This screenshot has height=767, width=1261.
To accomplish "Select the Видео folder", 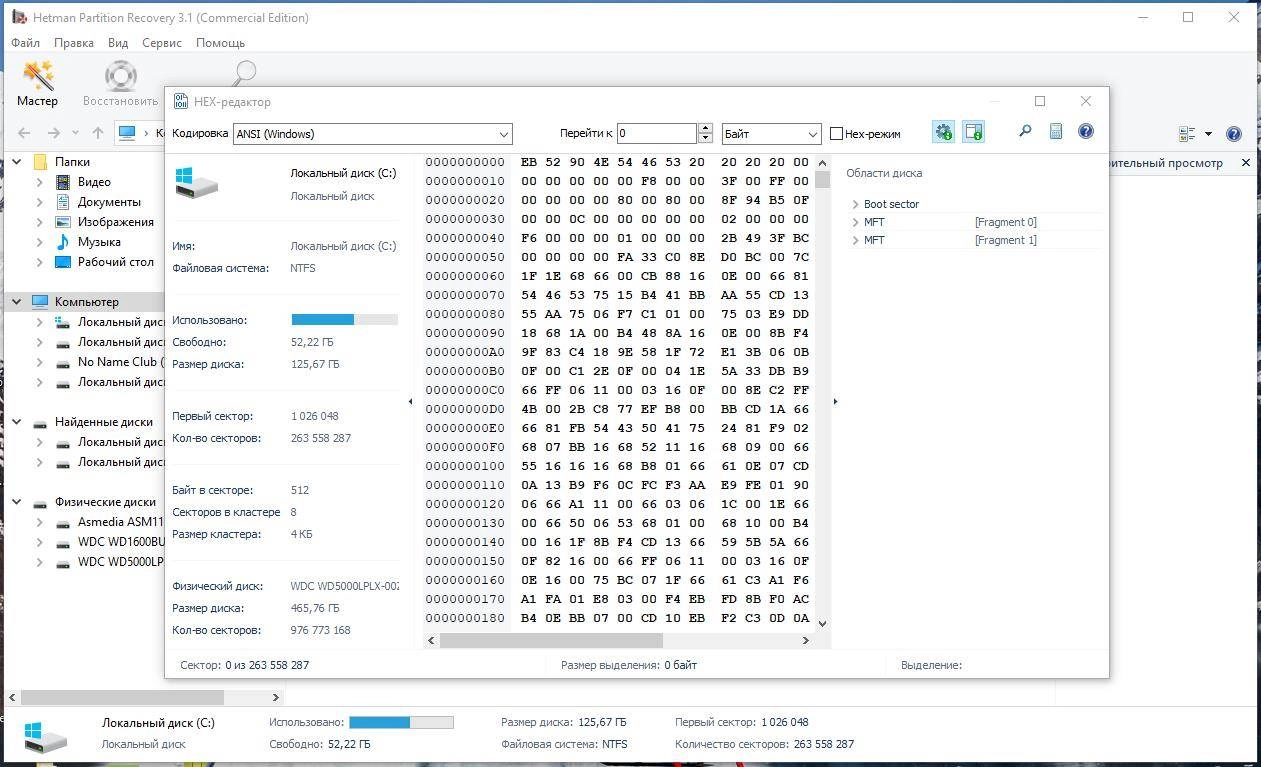I will (x=94, y=182).
